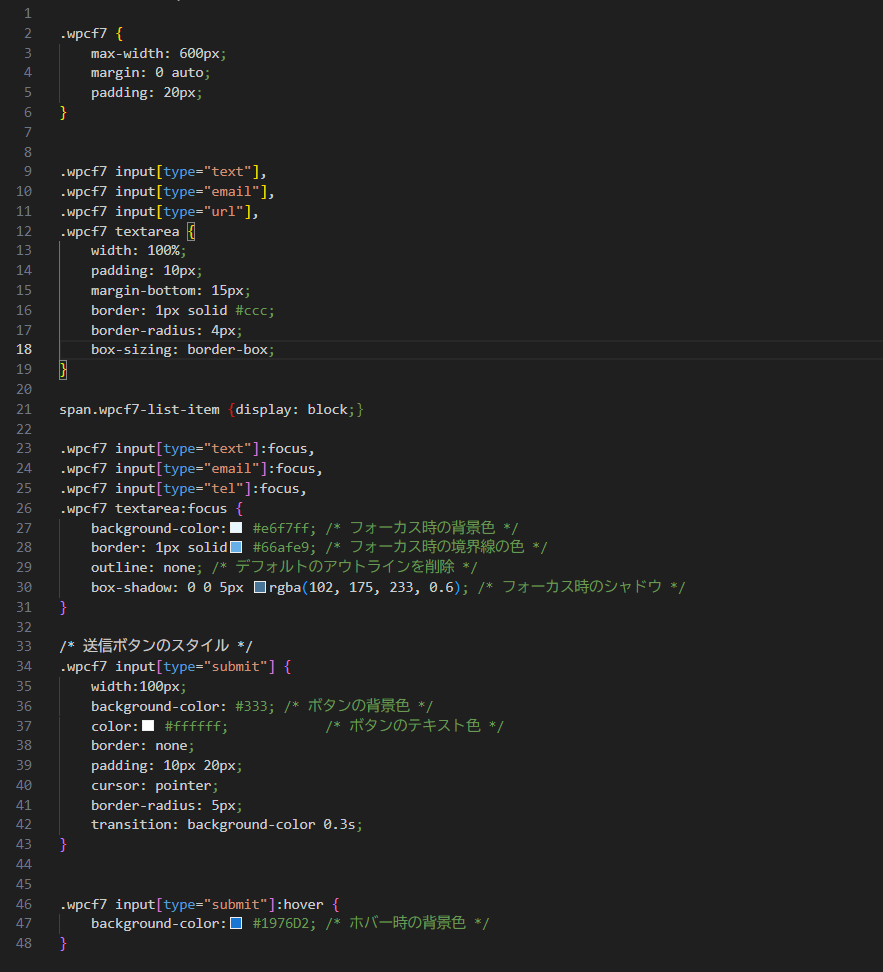Click the textarea:focus selector
The image size is (883, 972).
[170, 508]
